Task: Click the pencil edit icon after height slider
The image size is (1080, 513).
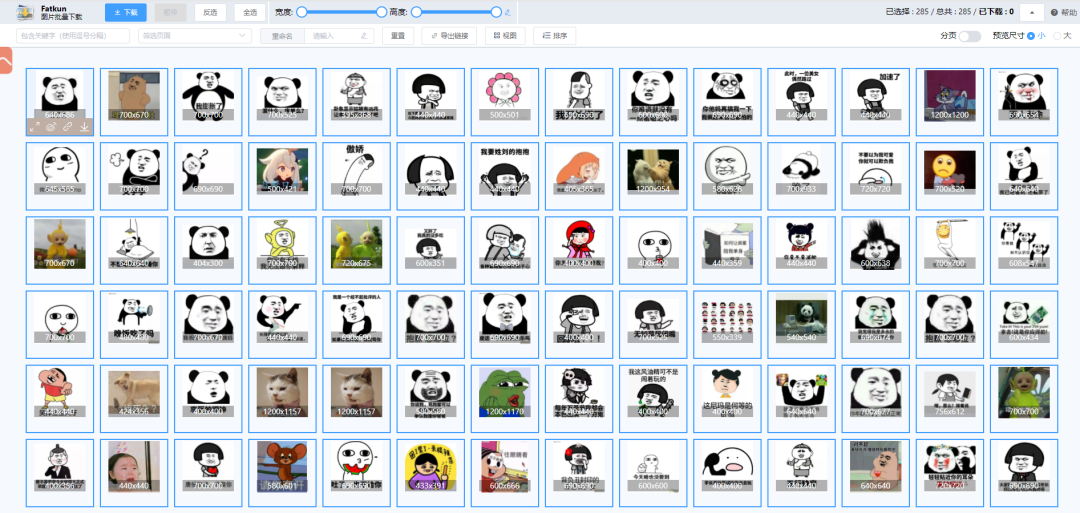Action: (508, 12)
